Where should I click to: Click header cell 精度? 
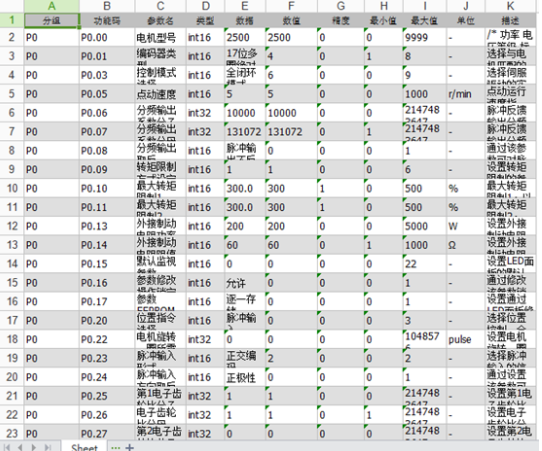[x=340, y=20]
